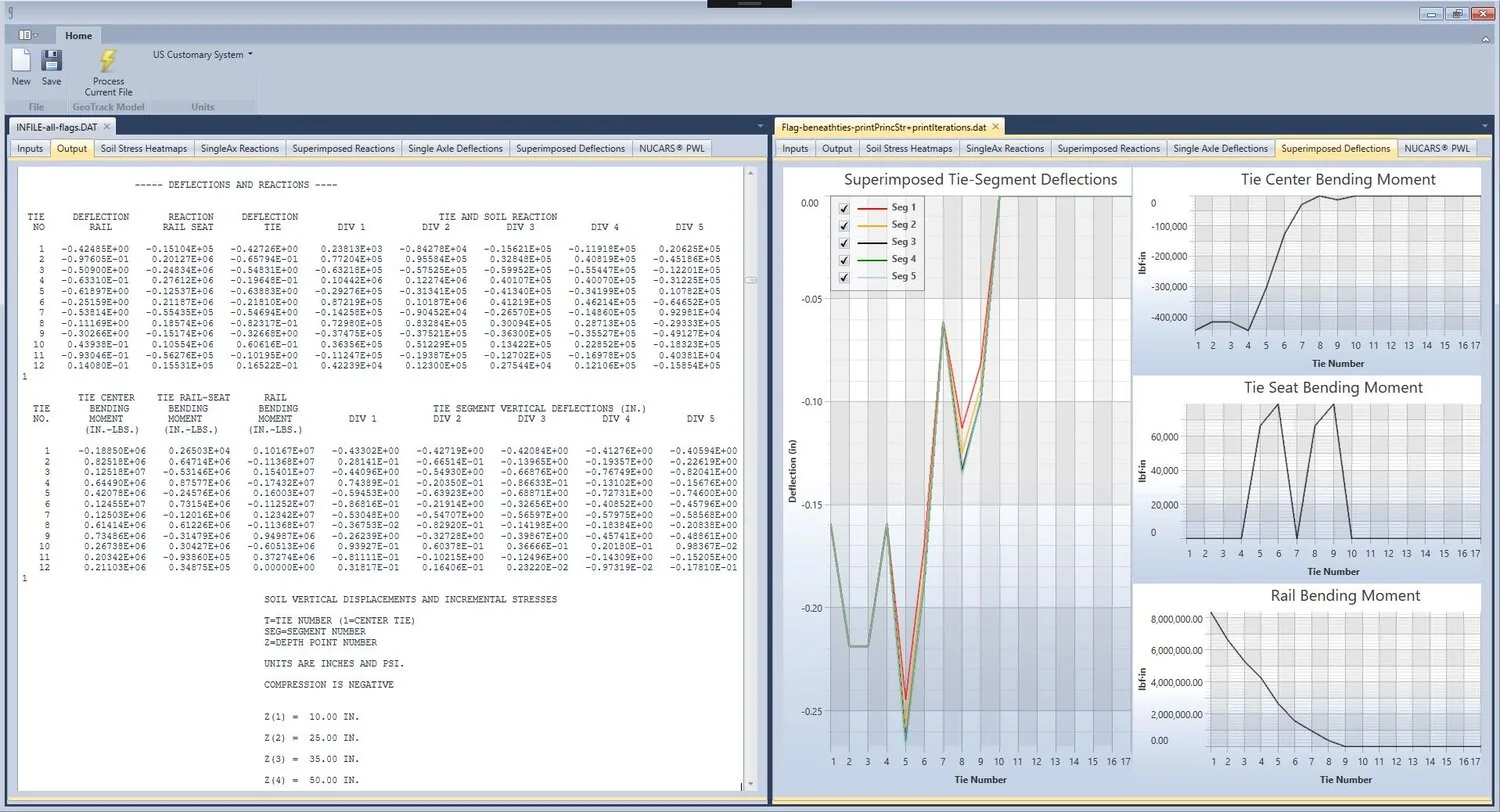The image size is (1500, 812).
Task: Open the US Customary System units dropdown
Action: coord(203,55)
